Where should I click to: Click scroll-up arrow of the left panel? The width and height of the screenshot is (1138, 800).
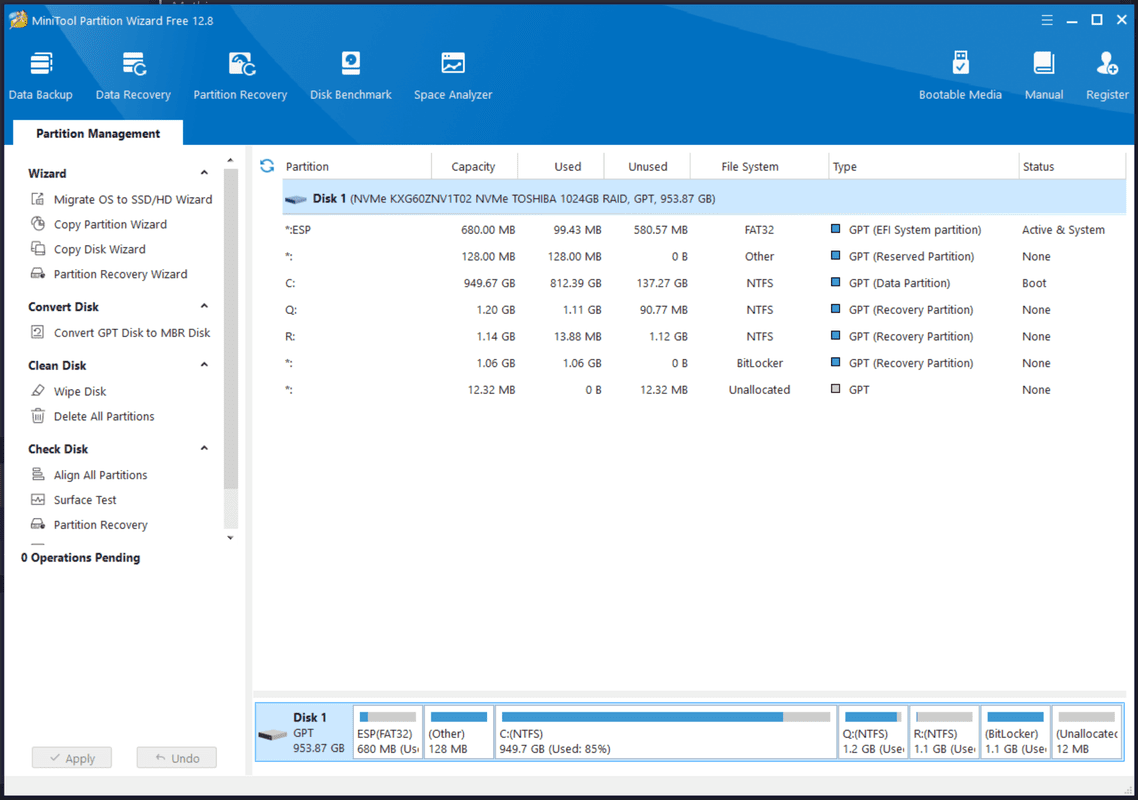click(230, 160)
